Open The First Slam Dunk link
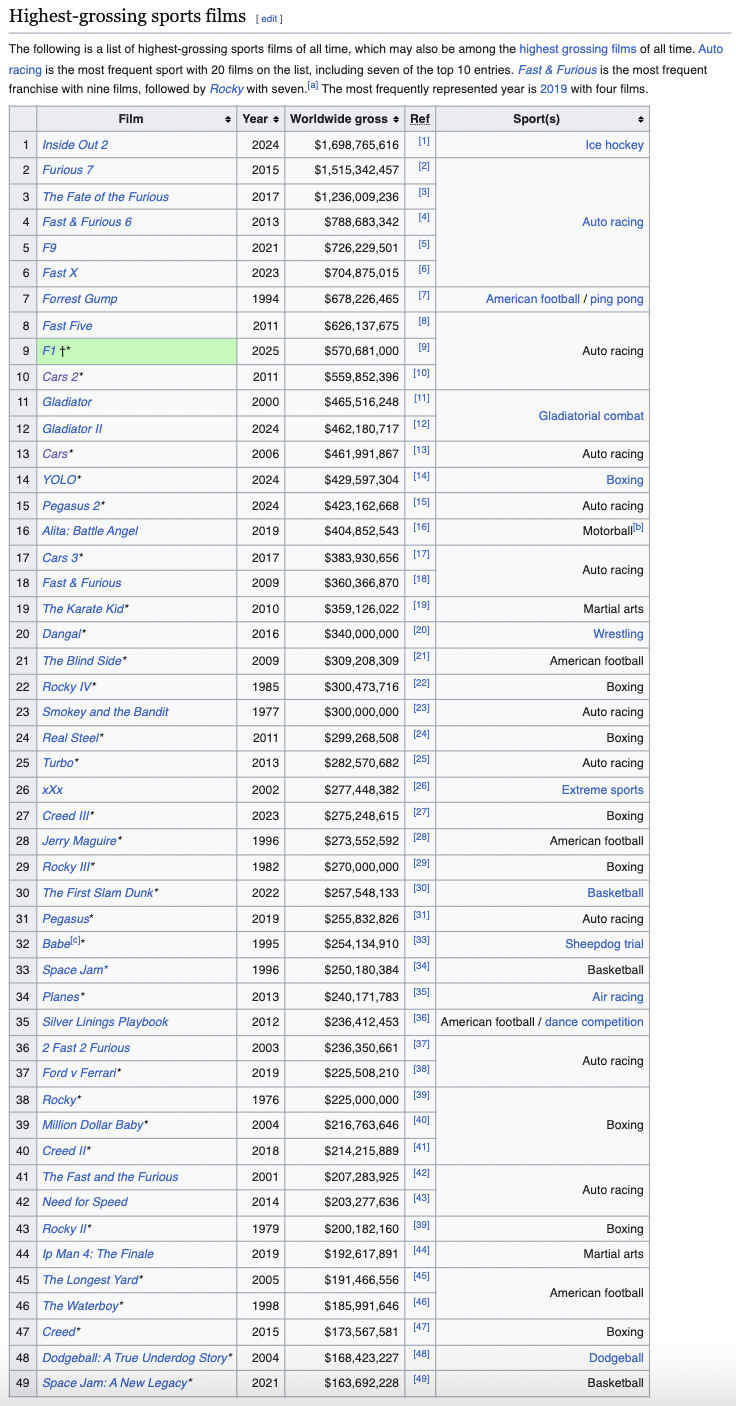Viewport: 736px width, 1406px height. pos(98,893)
